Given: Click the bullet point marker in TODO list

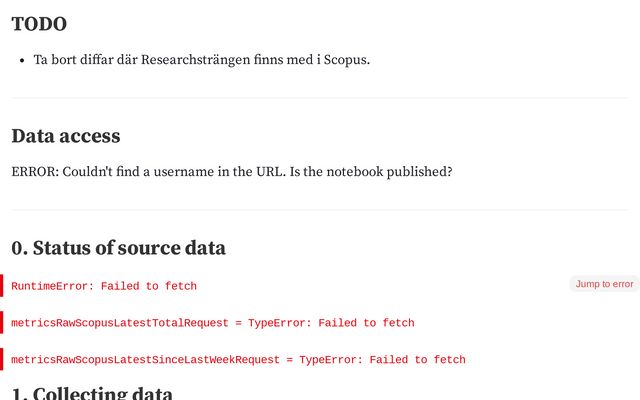Looking at the screenshot, I should (22, 60).
